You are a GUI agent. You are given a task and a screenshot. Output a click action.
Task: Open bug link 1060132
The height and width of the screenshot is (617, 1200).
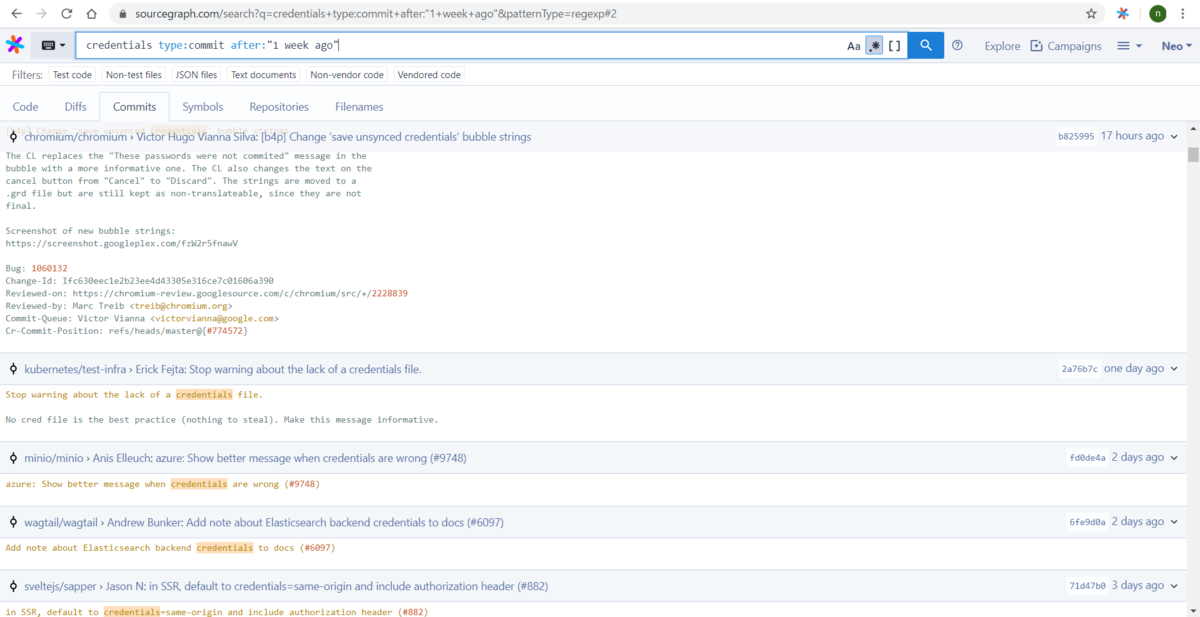click(49, 268)
